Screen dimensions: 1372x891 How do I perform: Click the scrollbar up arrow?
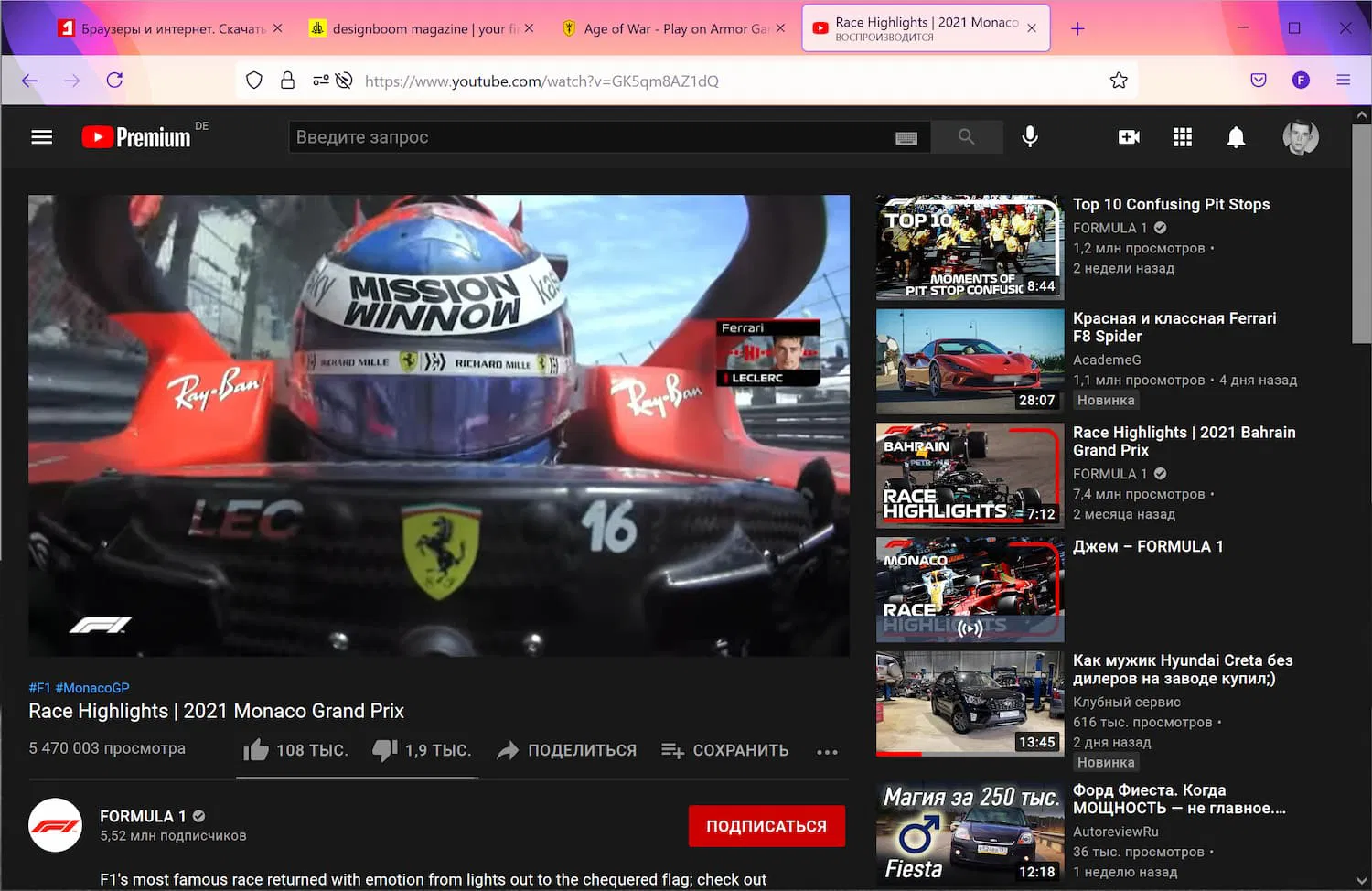pos(1361,115)
